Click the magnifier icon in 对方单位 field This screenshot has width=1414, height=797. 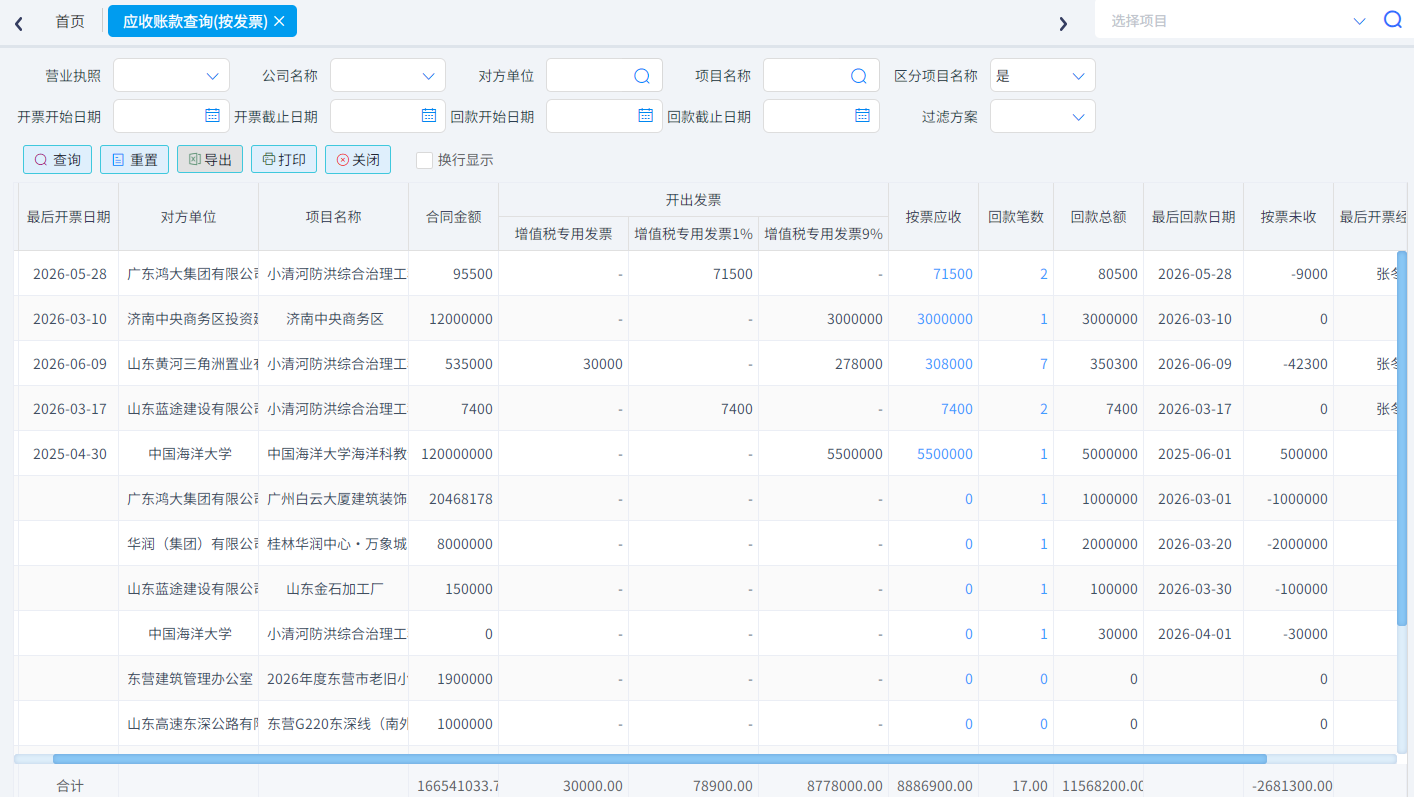(642, 76)
